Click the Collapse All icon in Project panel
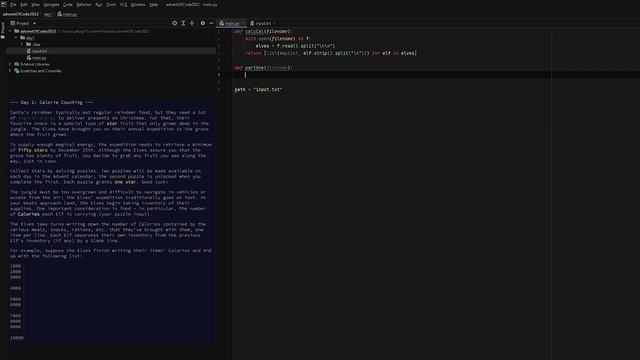The height and width of the screenshot is (360, 640). point(192,23)
